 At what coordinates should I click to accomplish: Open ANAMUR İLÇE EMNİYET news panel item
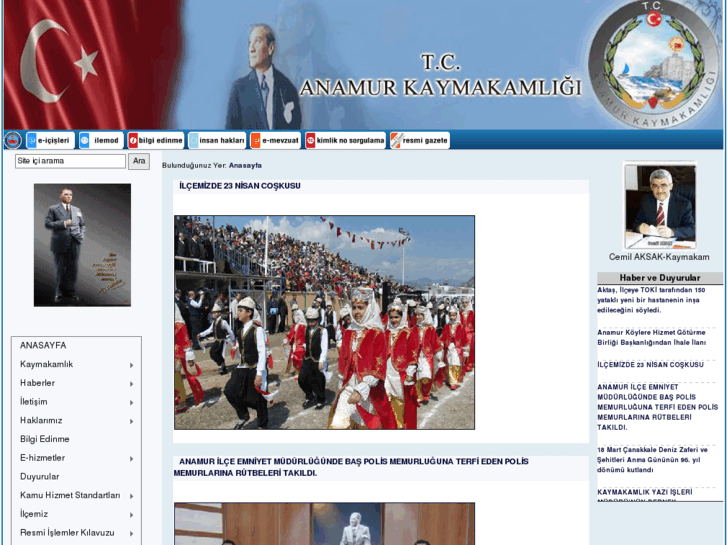click(657, 407)
